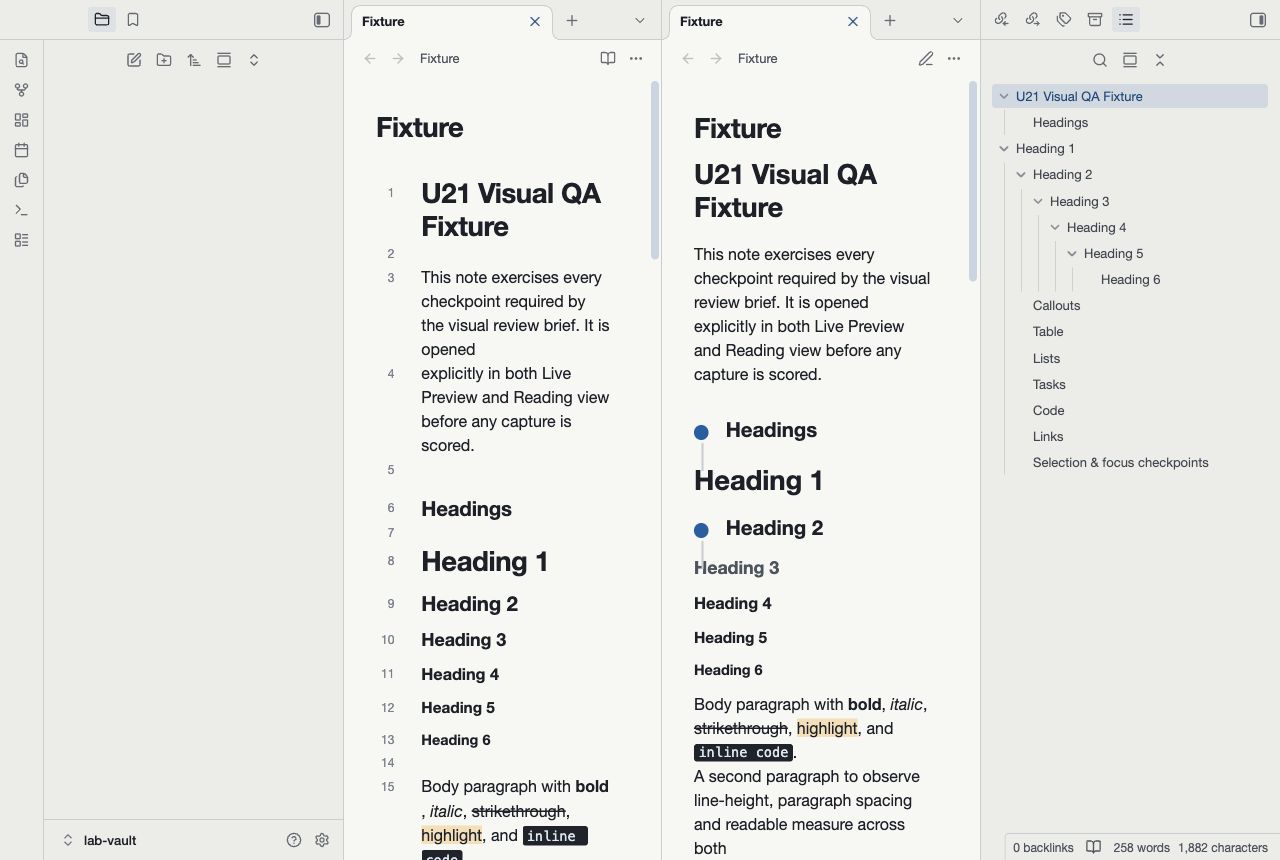Click the left editor pane scrollbar
The width and height of the screenshot is (1280, 860).
[x=655, y=170]
